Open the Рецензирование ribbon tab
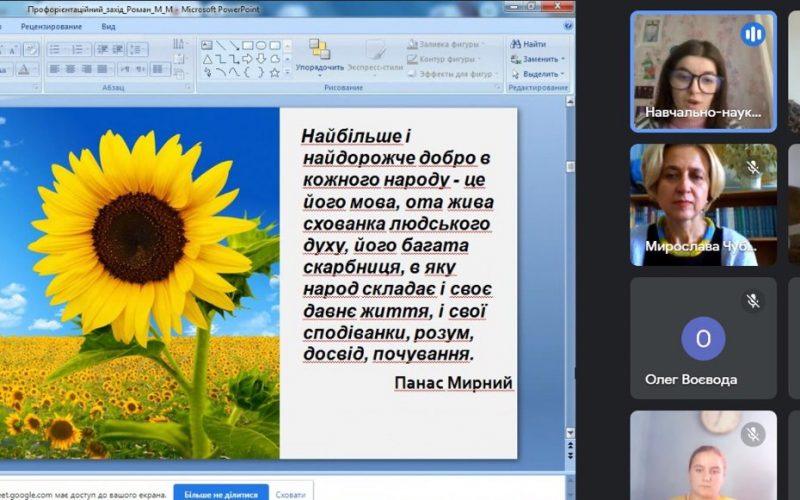 [x=51, y=26]
